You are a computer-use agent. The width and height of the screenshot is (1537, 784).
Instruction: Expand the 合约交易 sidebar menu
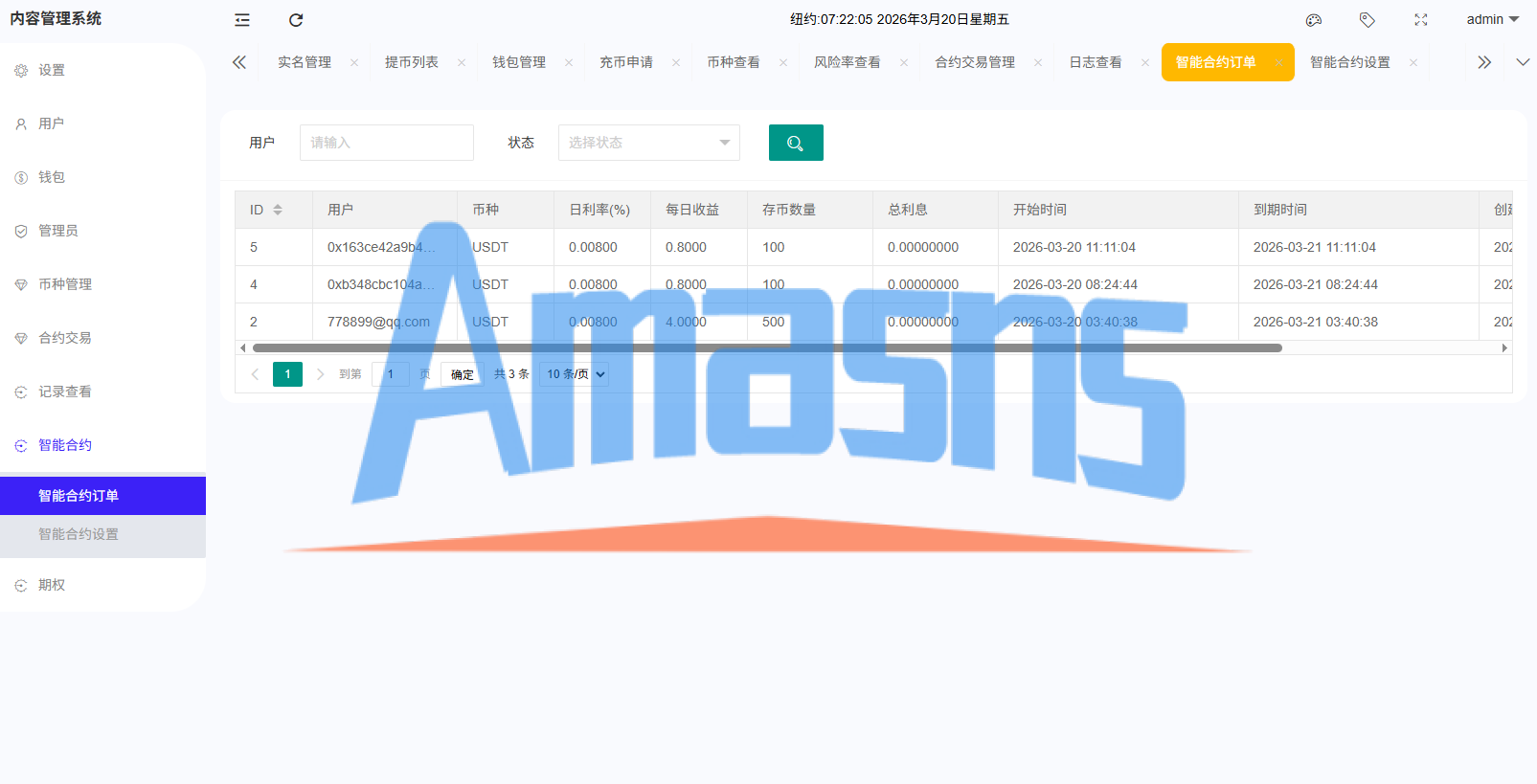tap(102, 338)
